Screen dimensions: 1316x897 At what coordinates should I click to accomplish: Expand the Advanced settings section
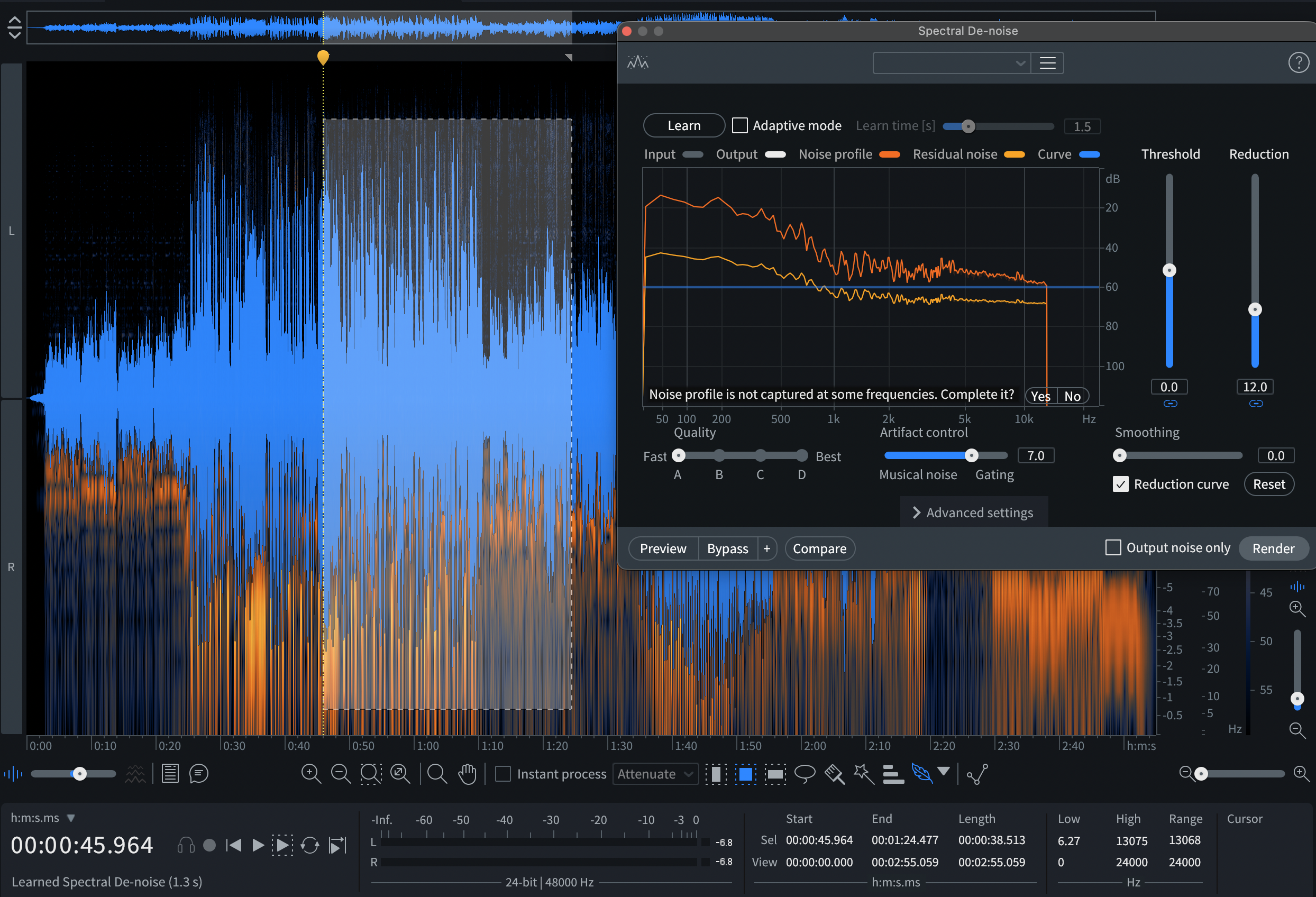pyautogui.click(x=974, y=512)
